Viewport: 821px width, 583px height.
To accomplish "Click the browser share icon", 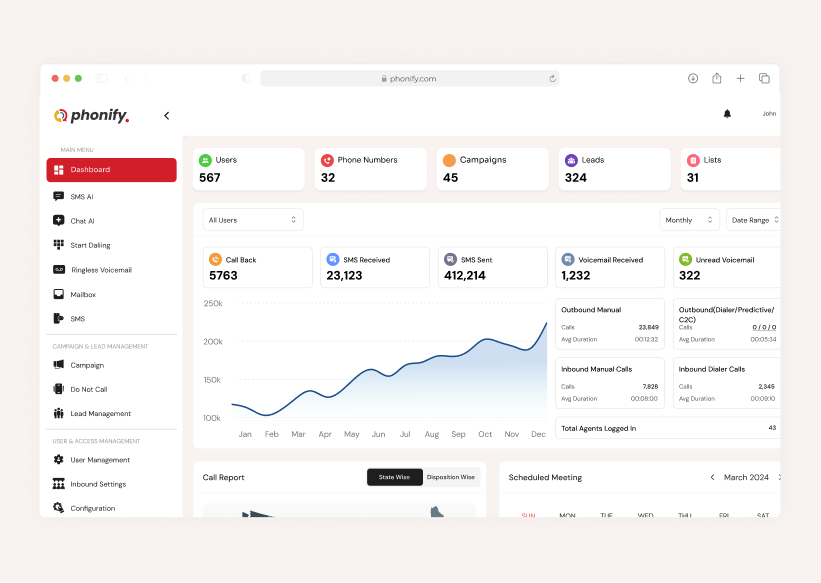I will pyautogui.click(x=717, y=78).
